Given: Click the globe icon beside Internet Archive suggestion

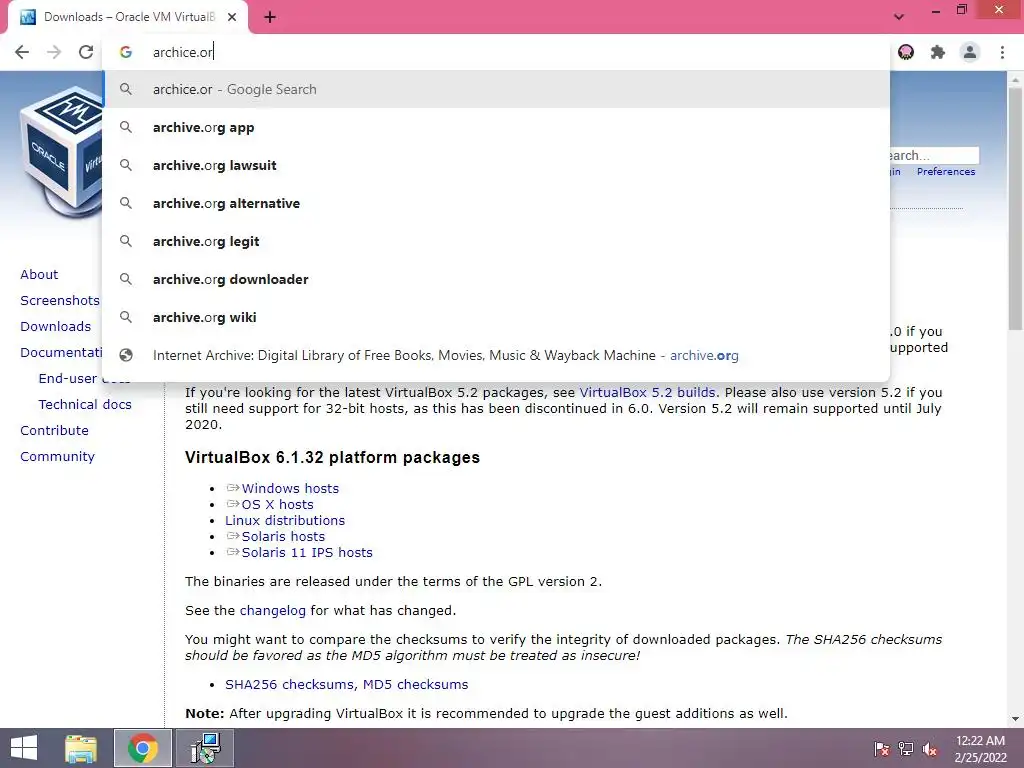Looking at the screenshot, I should [126, 355].
